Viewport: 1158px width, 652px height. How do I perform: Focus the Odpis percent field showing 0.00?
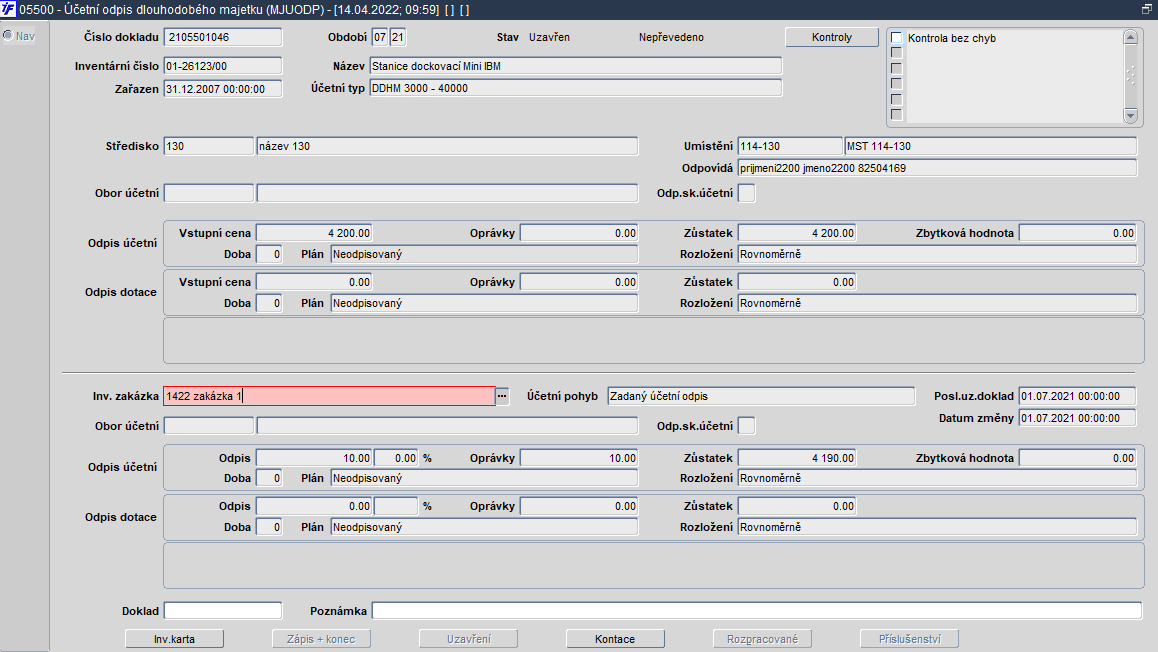point(396,458)
